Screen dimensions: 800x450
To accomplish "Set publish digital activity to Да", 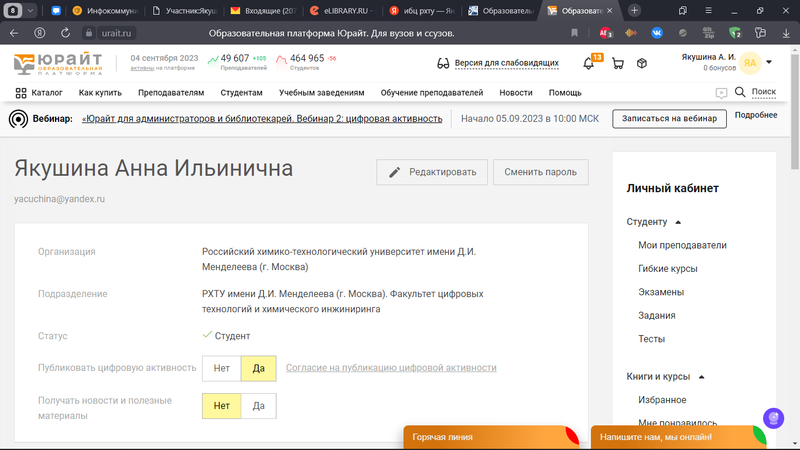I will pyautogui.click(x=258, y=368).
